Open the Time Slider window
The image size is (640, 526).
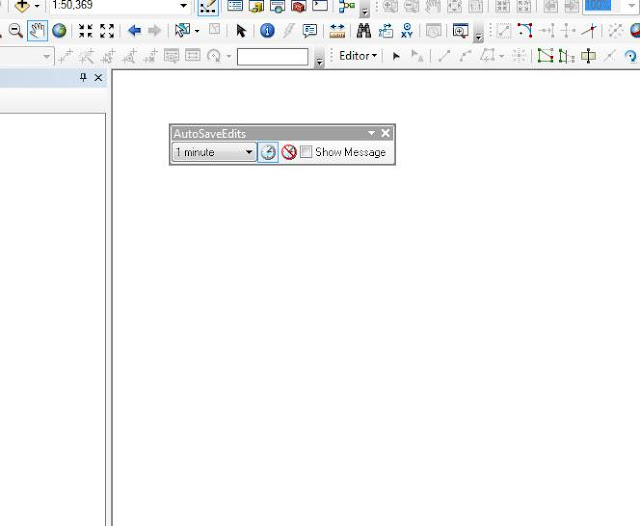[433, 31]
